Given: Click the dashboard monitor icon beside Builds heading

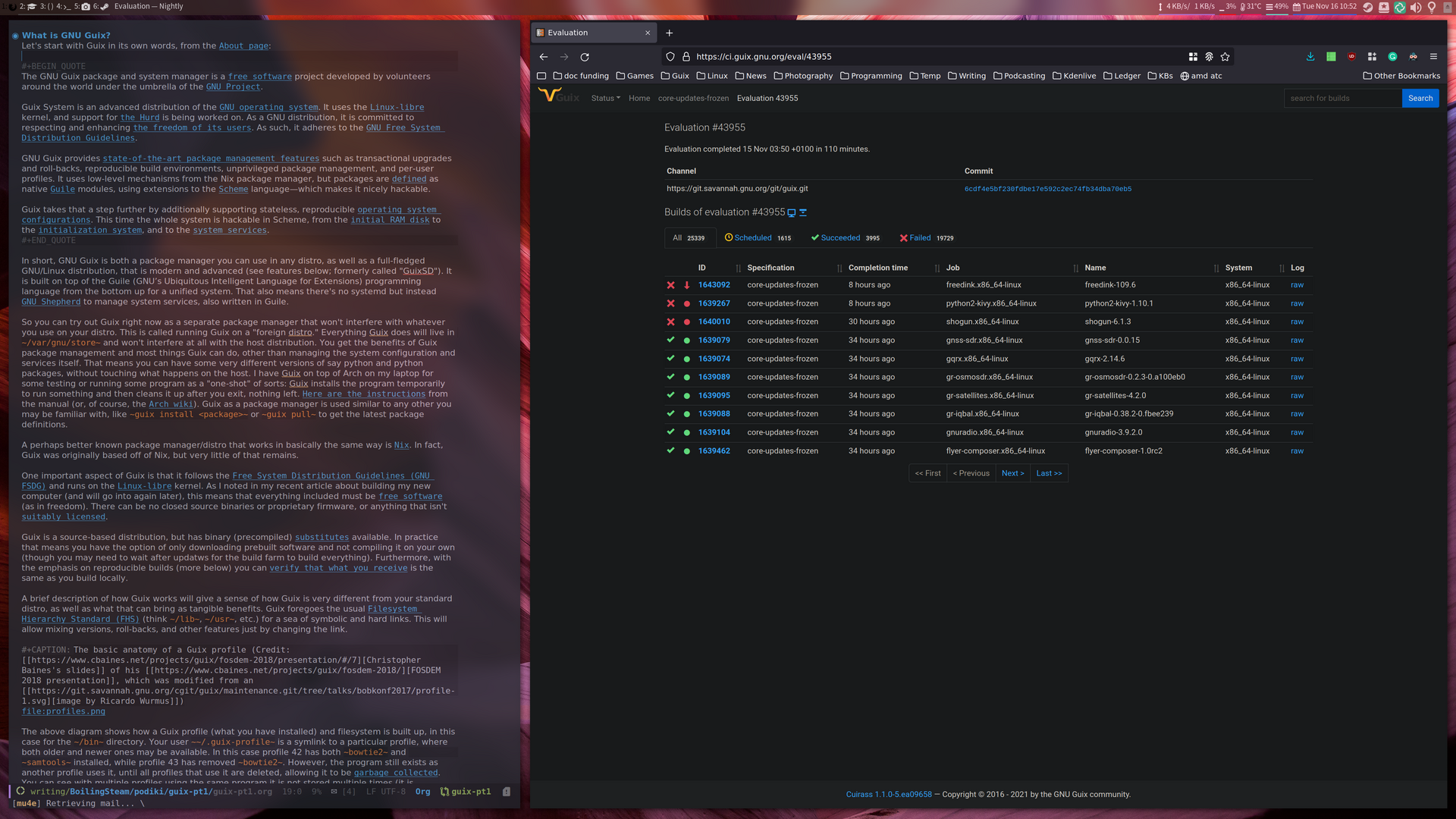Looking at the screenshot, I should [792, 213].
